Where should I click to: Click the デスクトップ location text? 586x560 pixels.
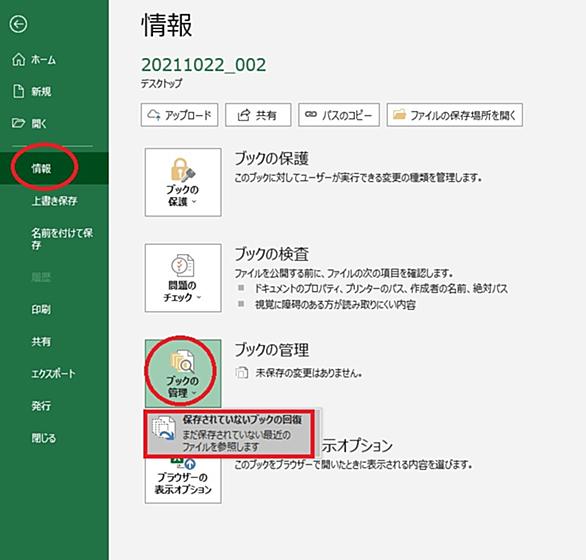click(x=161, y=84)
